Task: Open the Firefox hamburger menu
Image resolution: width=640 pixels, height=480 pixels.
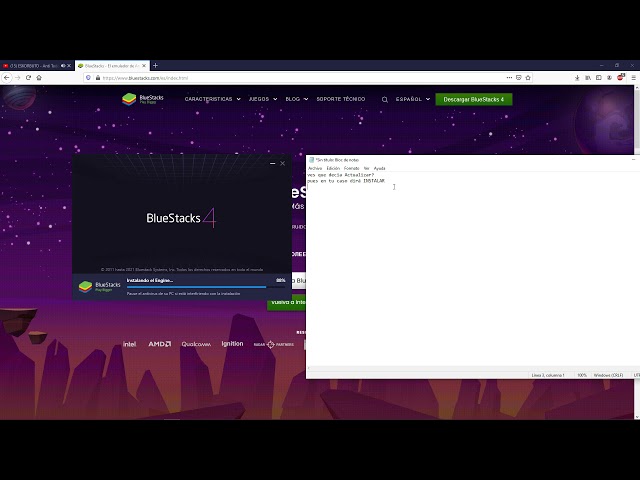Action: pos(633,78)
